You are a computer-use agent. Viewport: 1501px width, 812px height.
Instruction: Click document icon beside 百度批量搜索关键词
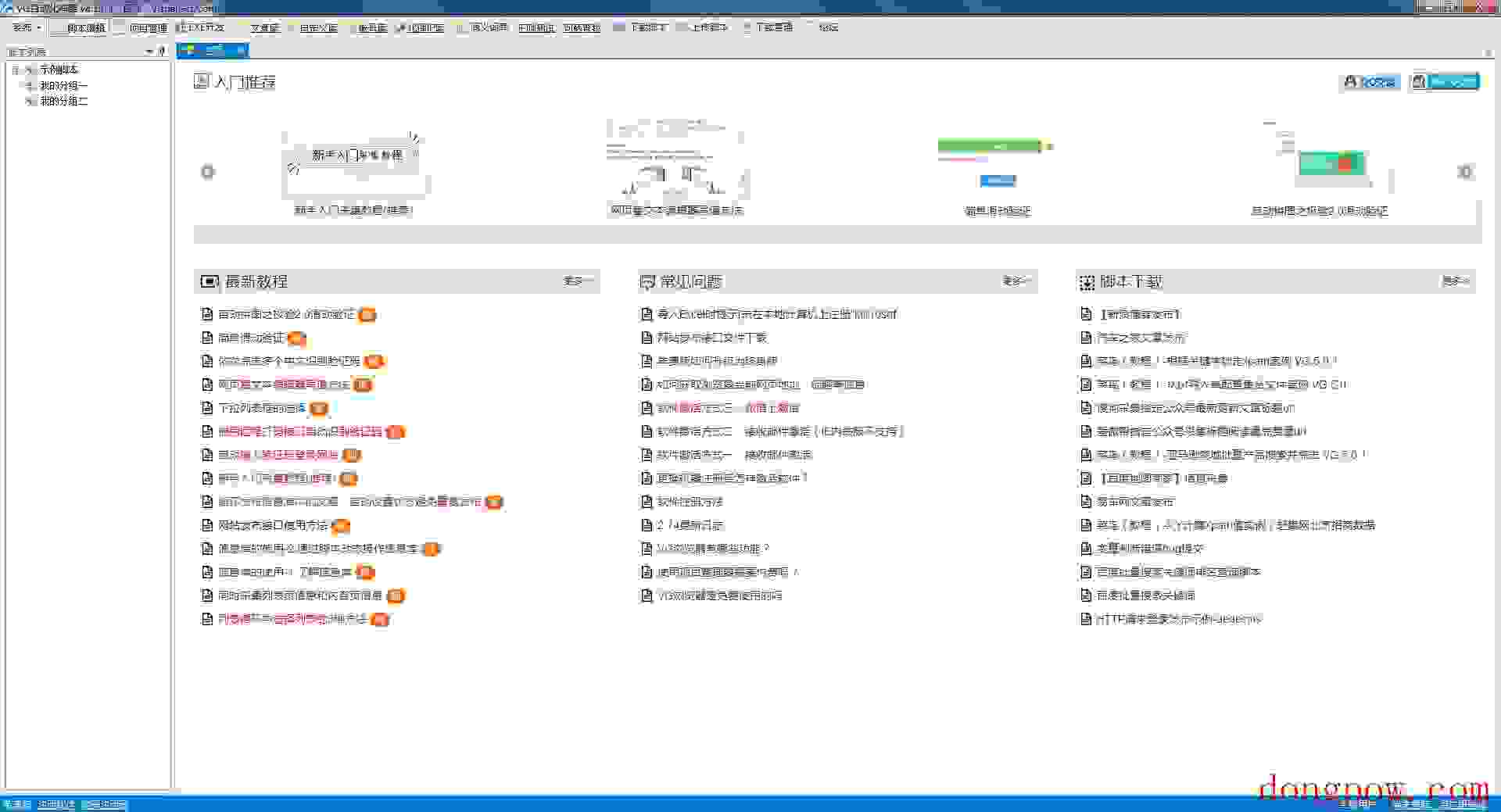(x=1086, y=596)
